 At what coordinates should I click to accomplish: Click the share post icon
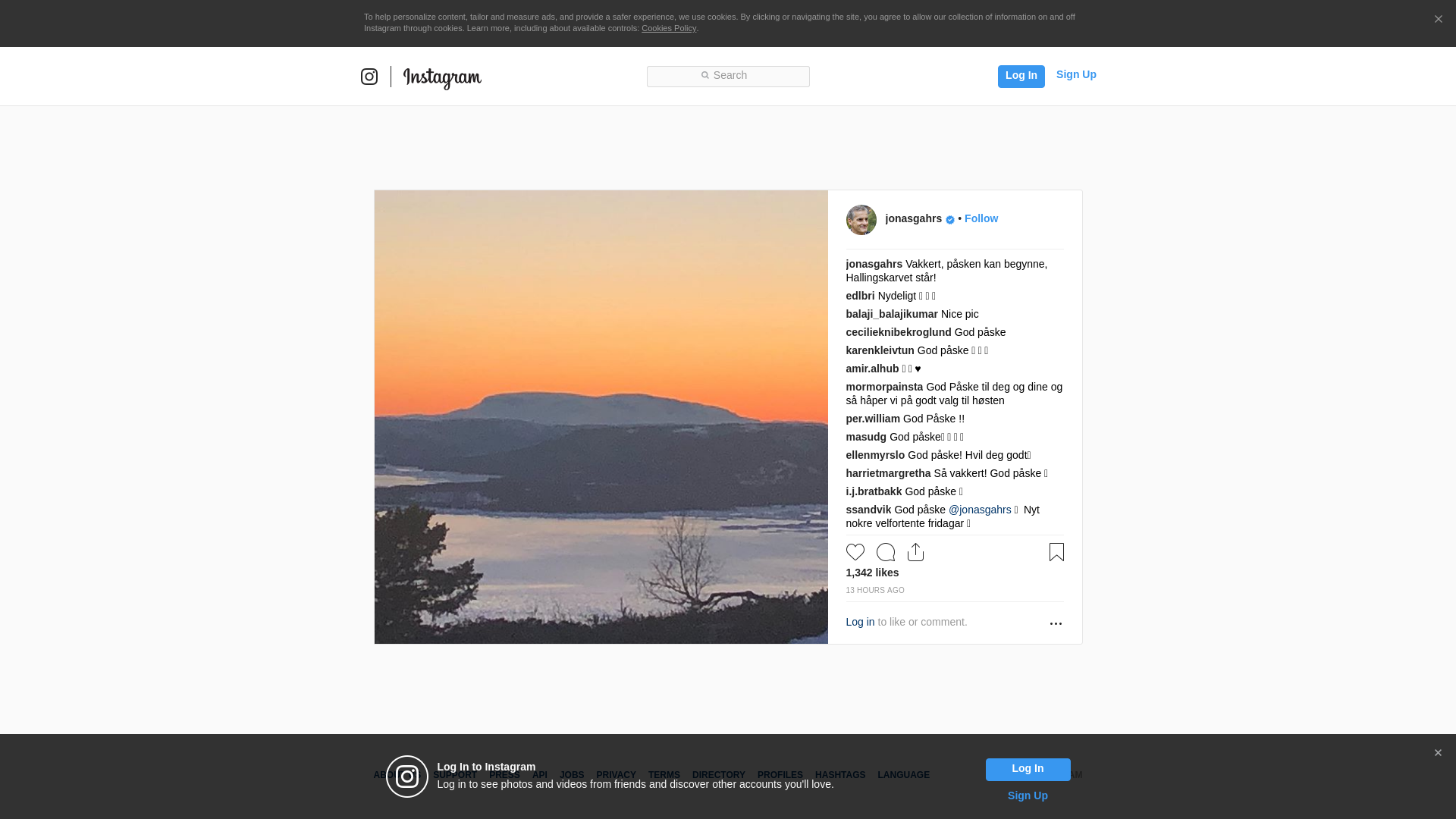[x=915, y=552]
